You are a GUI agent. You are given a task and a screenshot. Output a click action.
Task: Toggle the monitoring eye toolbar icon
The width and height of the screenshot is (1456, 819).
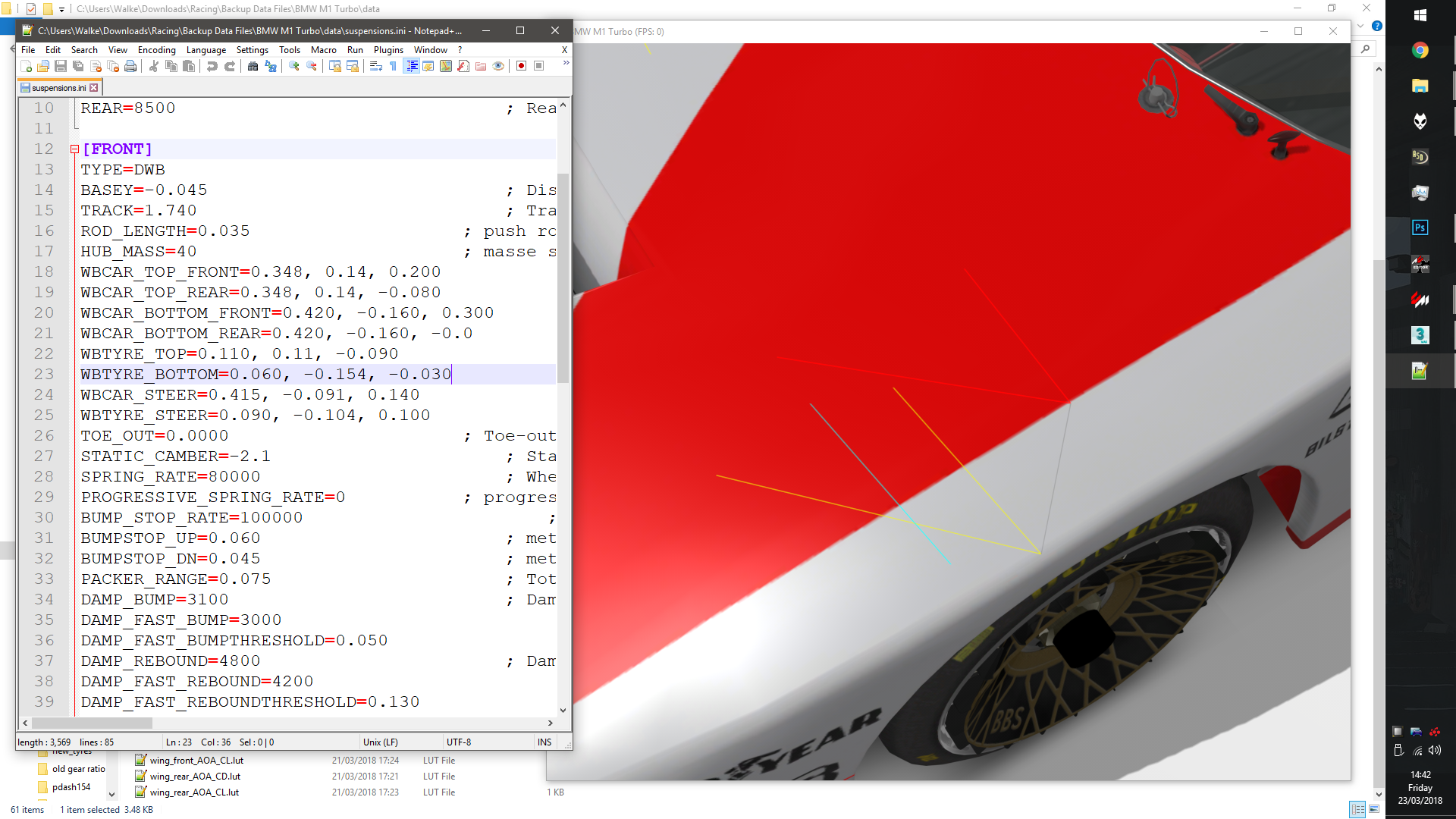[498, 66]
